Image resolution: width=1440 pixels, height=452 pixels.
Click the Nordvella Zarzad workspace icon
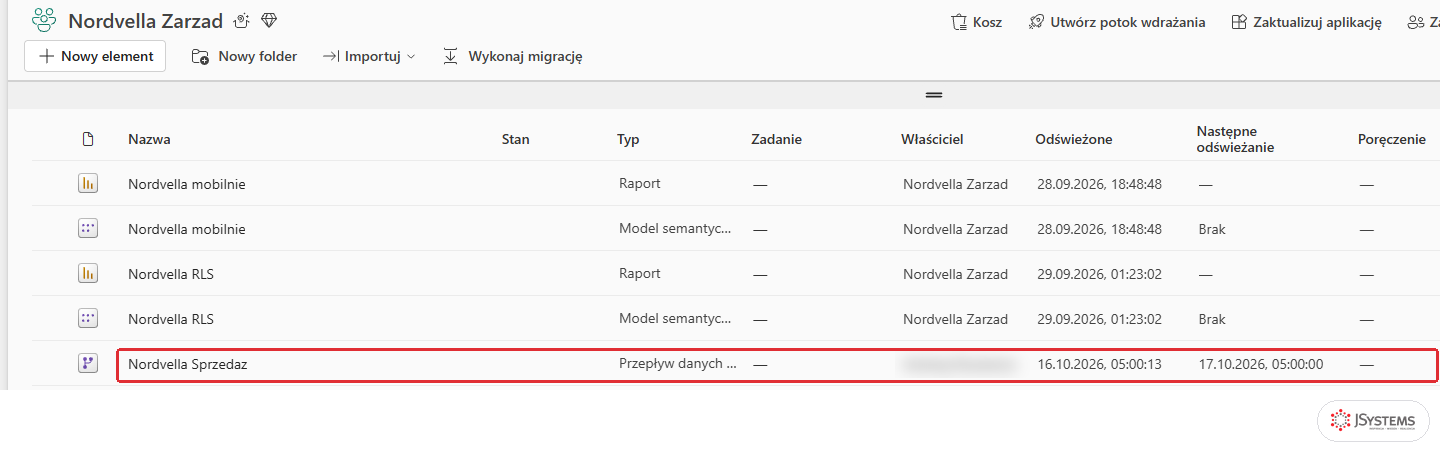coord(44,20)
